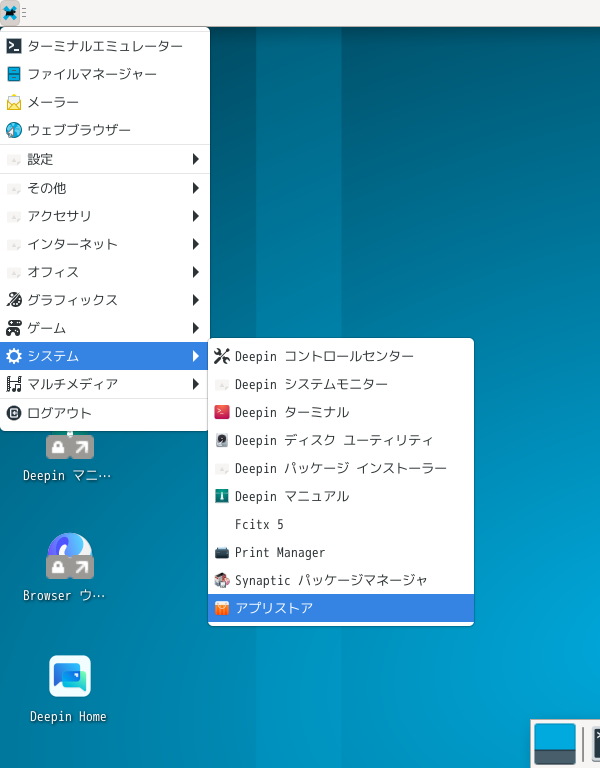Launch Deepin コントロールセンター

point(341,356)
